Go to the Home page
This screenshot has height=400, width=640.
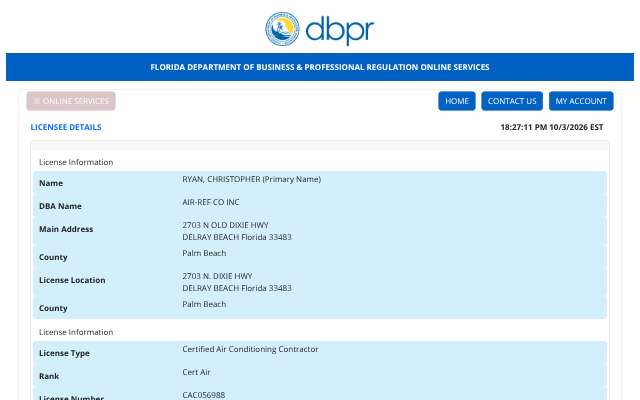[x=457, y=101]
